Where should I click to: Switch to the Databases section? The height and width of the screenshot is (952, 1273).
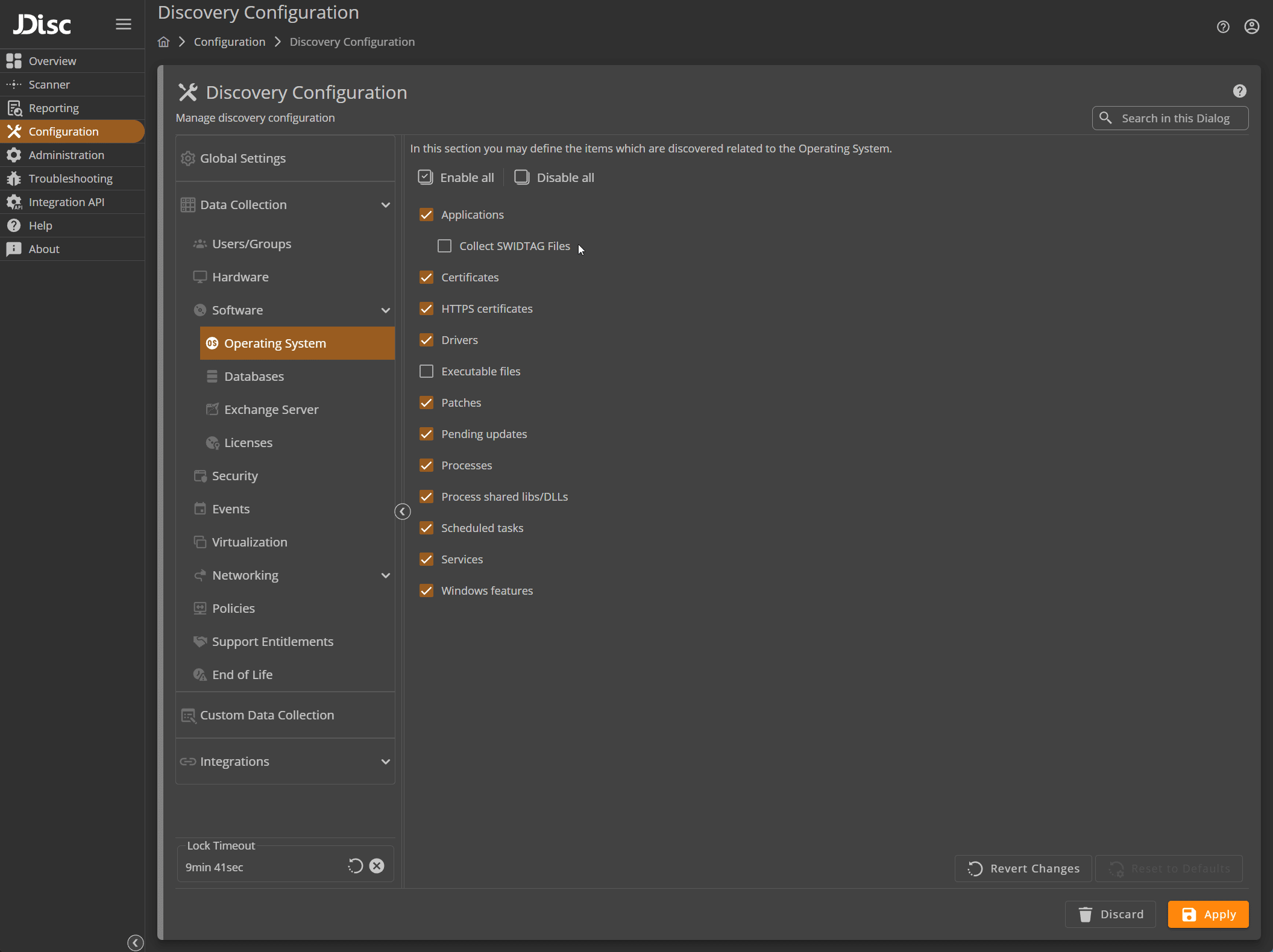[254, 376]
